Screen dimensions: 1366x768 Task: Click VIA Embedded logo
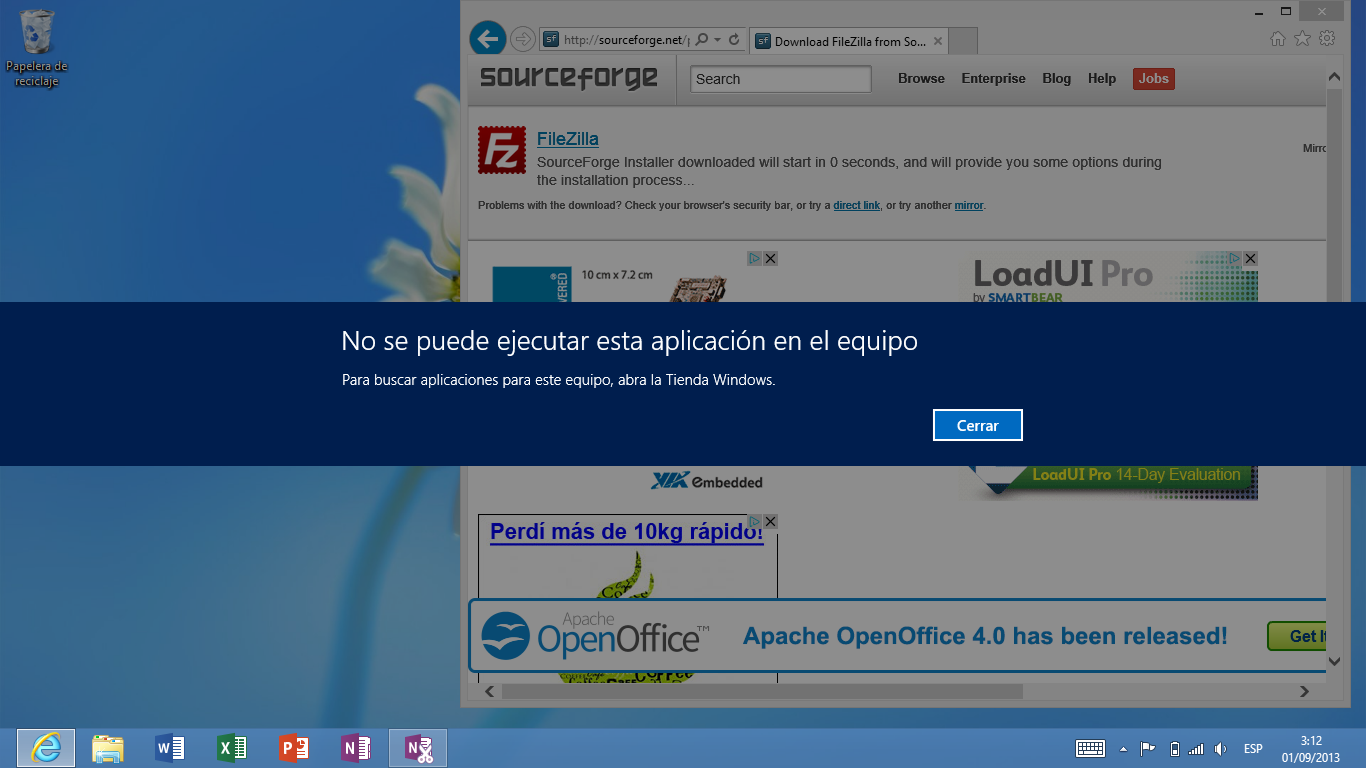[707, 481]
